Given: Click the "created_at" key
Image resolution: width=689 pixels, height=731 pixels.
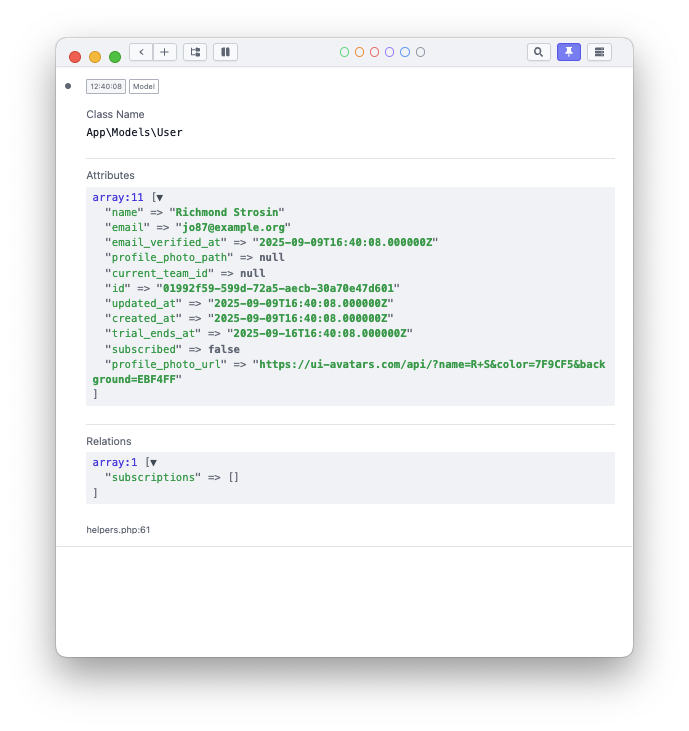Looking at the screenshot, I should (144, 318).
